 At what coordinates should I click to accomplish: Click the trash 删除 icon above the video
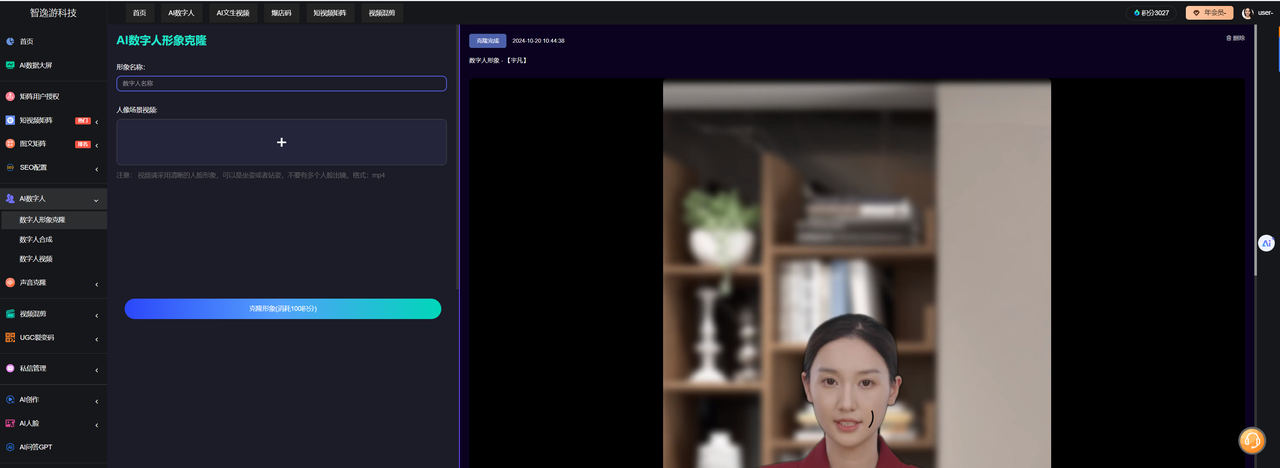point(1229,38)
